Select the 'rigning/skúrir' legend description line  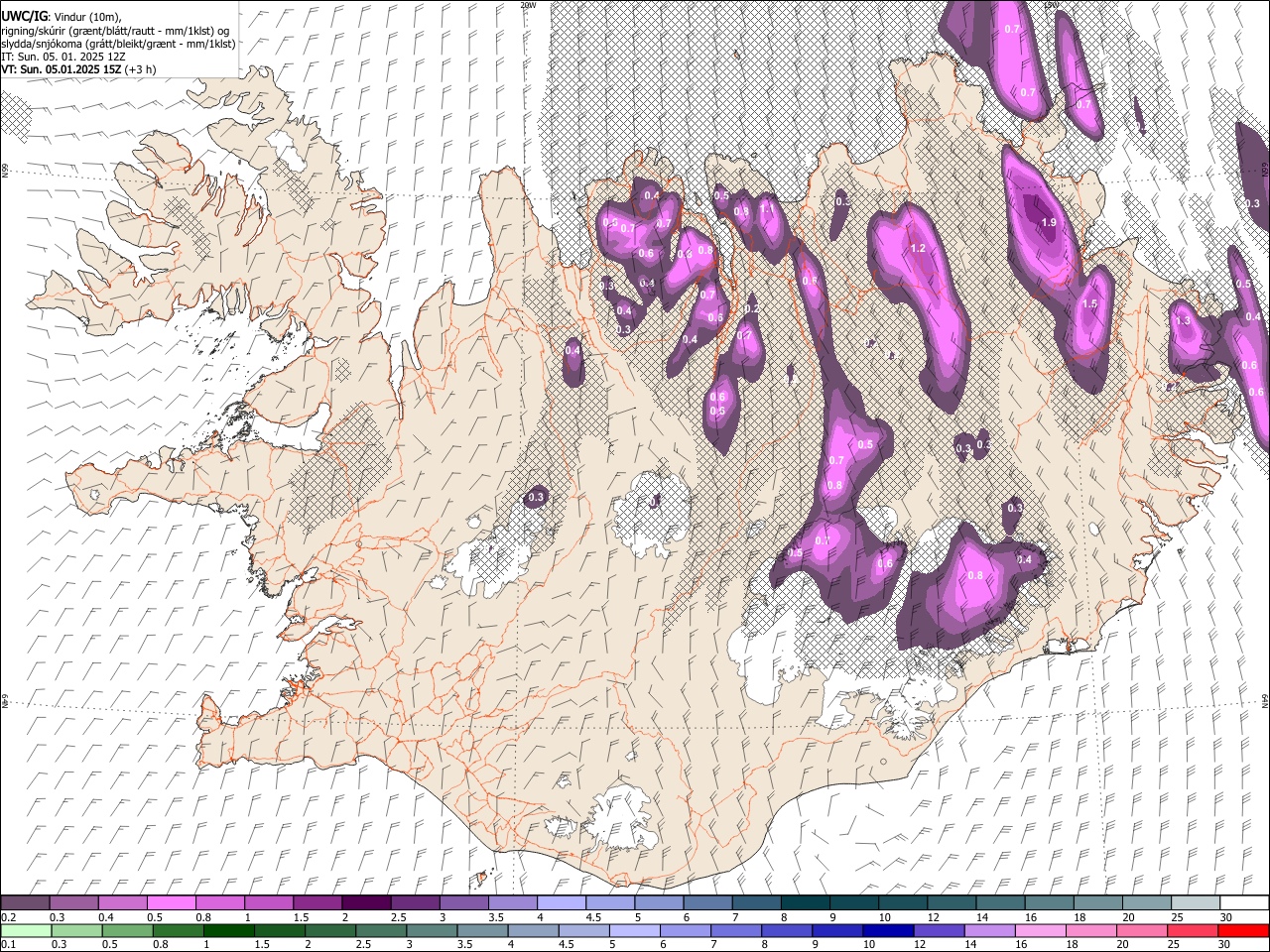116,31
